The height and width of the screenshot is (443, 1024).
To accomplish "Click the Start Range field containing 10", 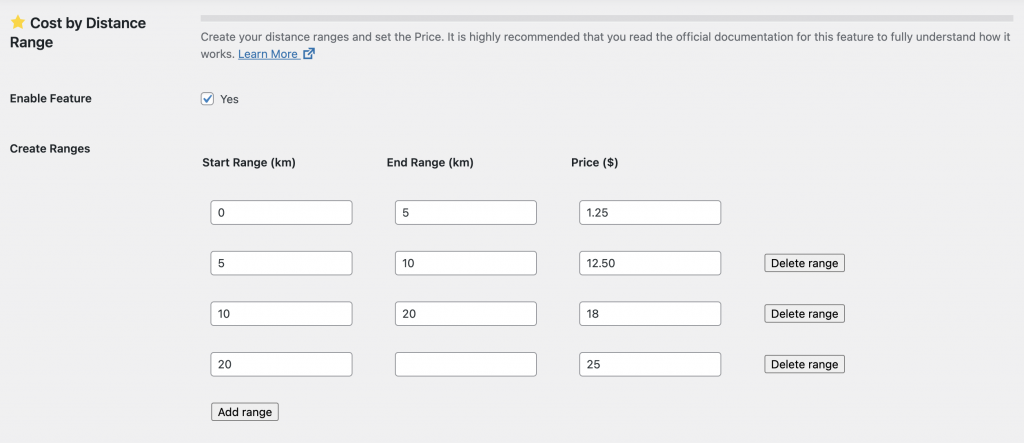I will click(x=281, y=314).
